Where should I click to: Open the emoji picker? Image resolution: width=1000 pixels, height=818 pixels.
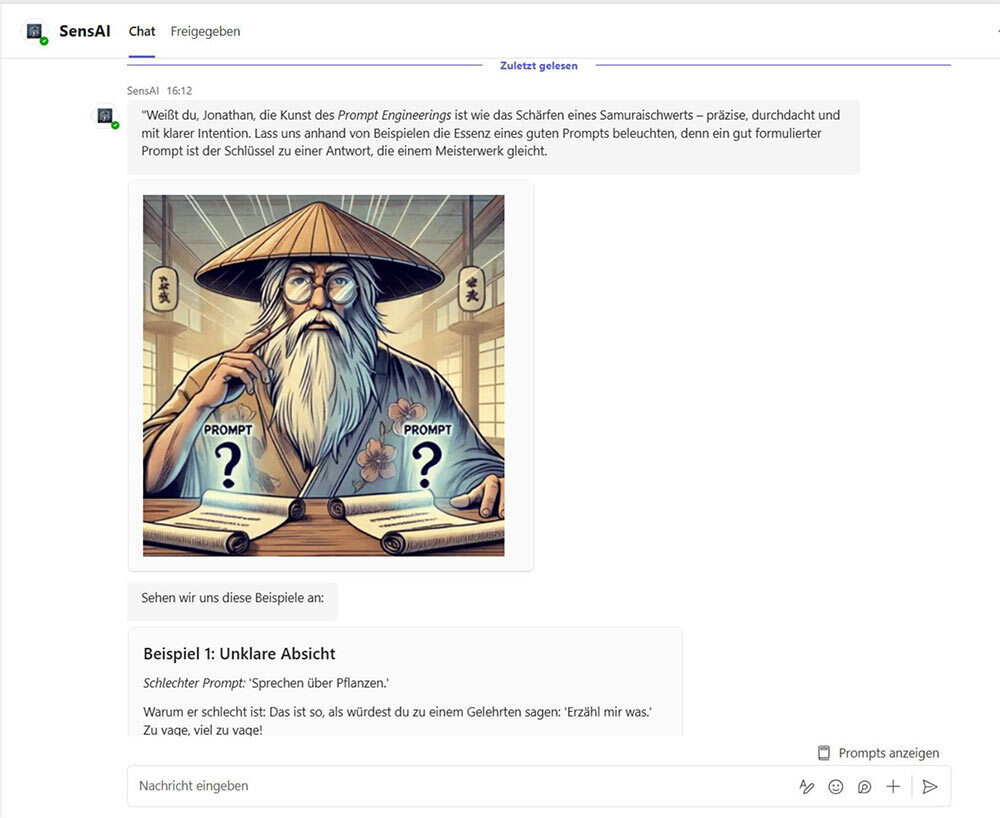pyautogui.click(x=836, y=786)
